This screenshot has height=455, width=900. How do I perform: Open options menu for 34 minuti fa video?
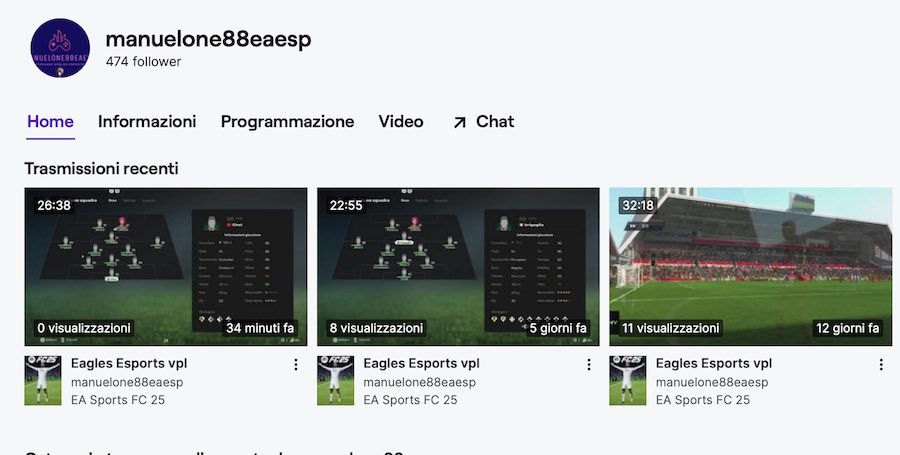[x=296, y=364]
